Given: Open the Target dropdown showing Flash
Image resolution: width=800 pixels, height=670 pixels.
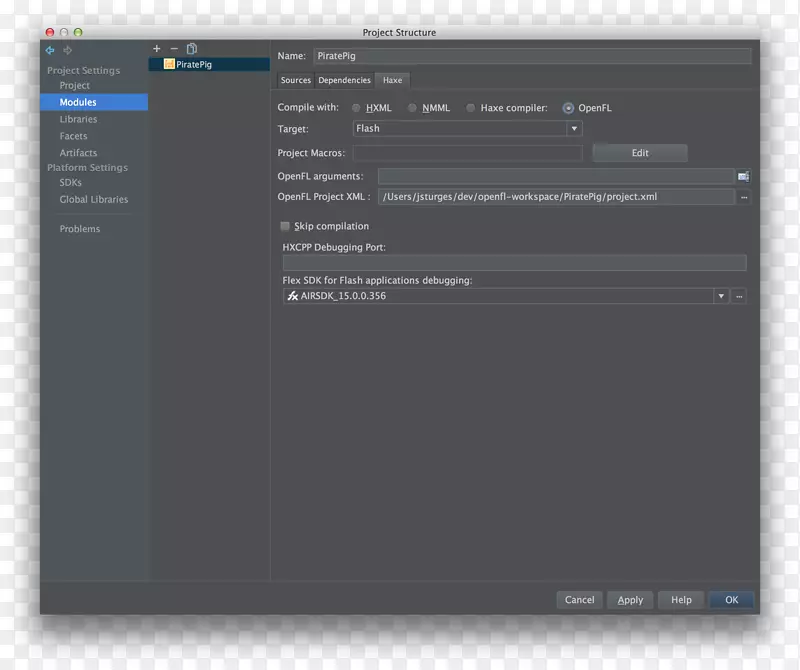Looking at the screenshot, I should point(574,128).
